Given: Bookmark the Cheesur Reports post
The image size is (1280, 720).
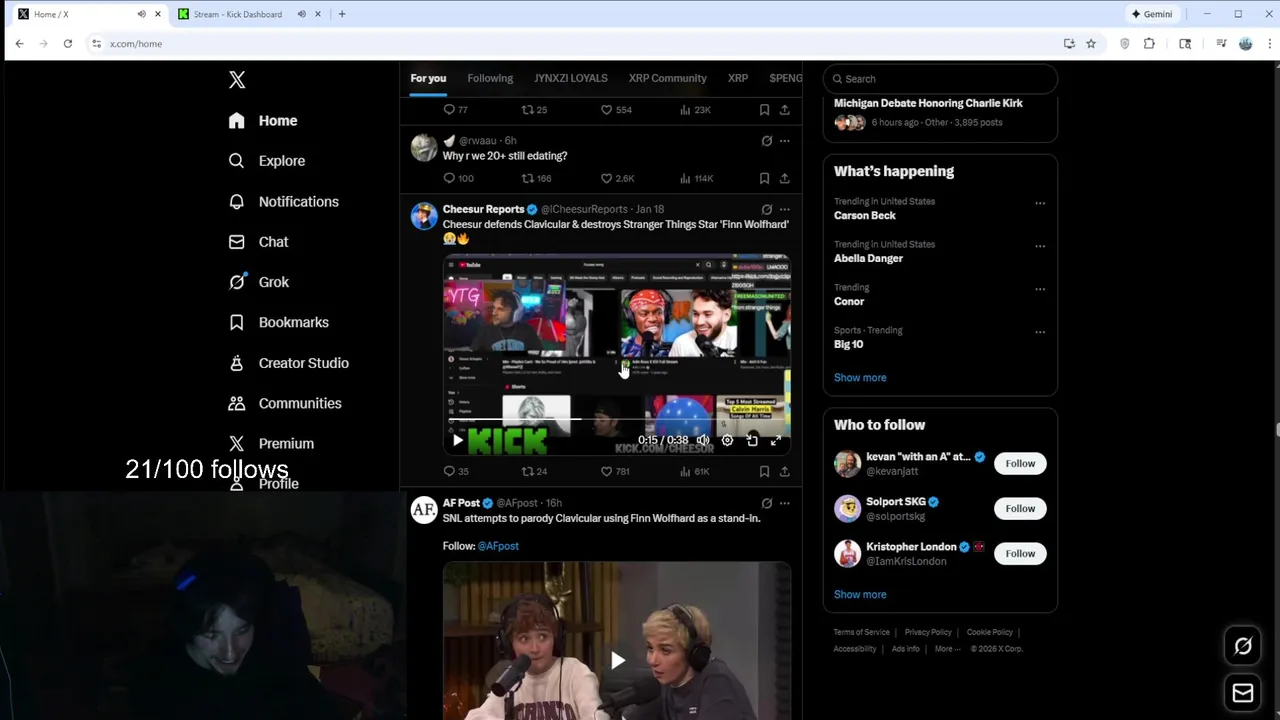Looking at the screenshot, I should tap(764, 471).
